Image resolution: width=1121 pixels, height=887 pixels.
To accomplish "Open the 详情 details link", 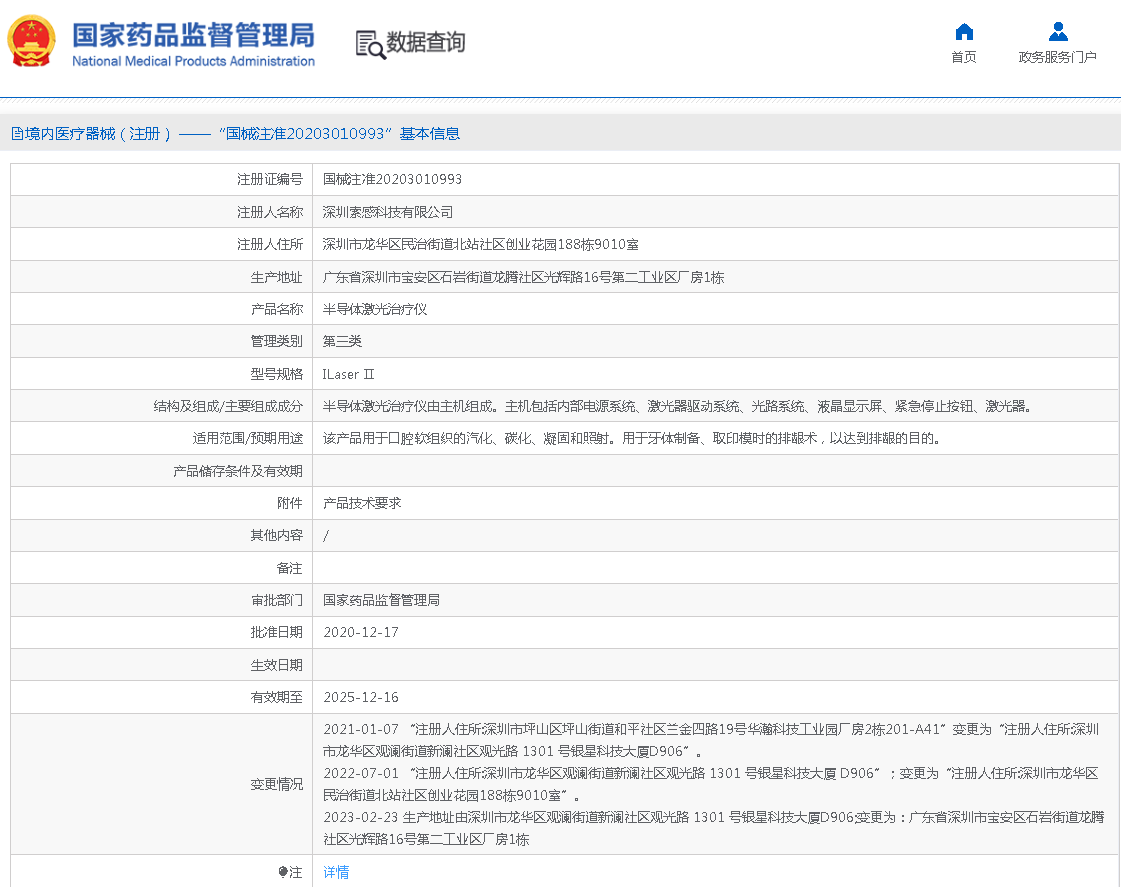I will [x=335, y=872].
